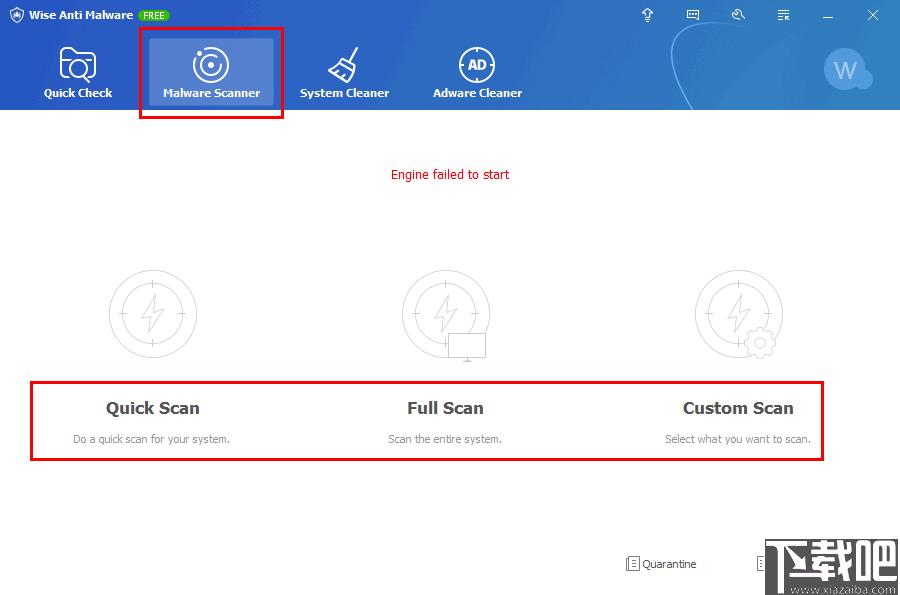Click 'Select what you want to scan.' text
This screenshot has width=900, height=595.
coord(738,439)
